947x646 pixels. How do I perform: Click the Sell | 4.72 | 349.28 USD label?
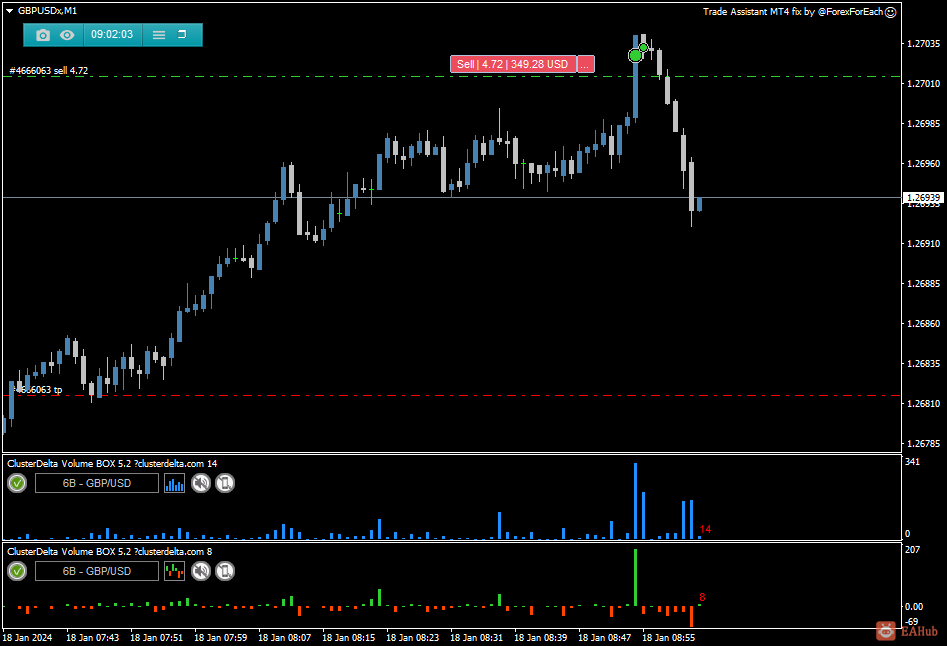512,64
